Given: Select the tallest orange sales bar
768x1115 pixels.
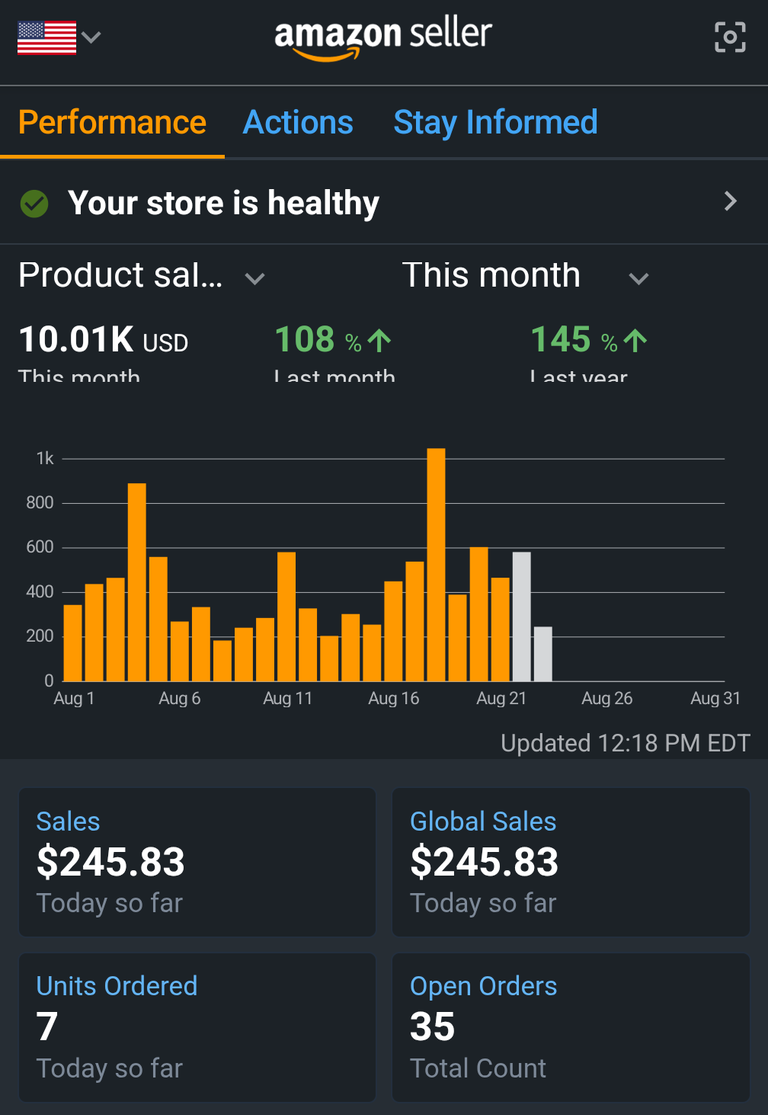Looking at the screenshot, I should (x=436, y=565).
